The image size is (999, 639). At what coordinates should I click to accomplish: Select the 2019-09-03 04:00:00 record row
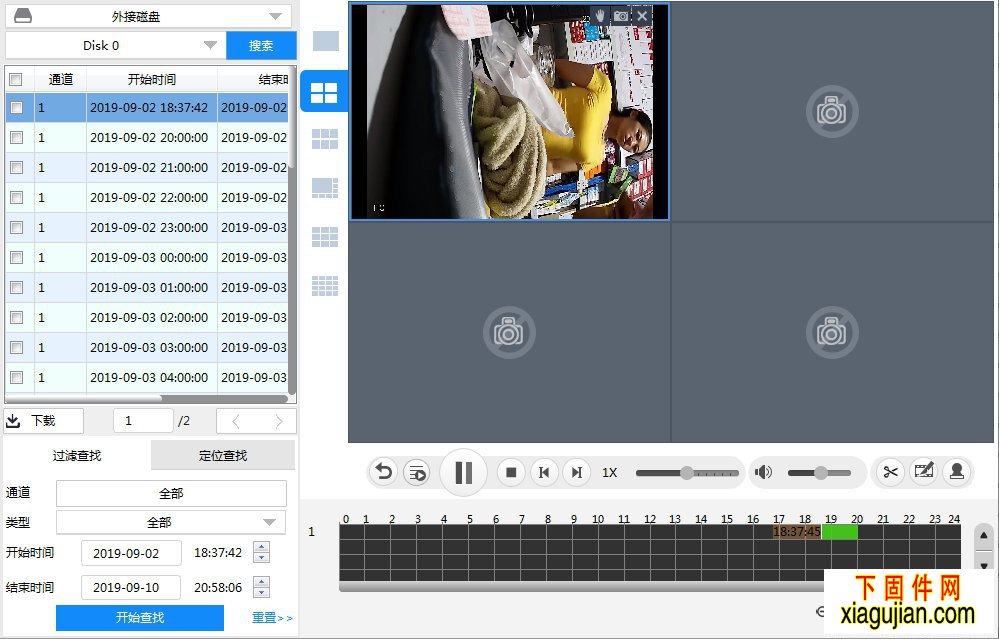coord(147,377)
